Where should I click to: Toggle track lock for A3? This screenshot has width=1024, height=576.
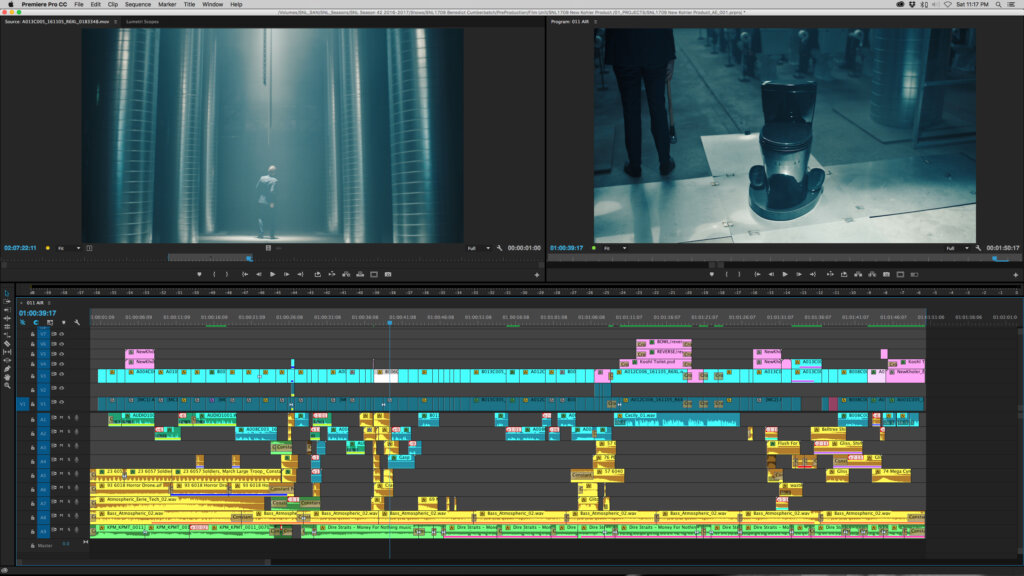[33, 447]
